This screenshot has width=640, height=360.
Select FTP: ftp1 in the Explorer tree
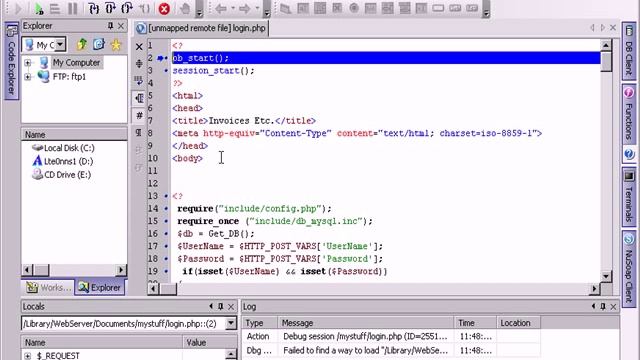tap(69, 76)
